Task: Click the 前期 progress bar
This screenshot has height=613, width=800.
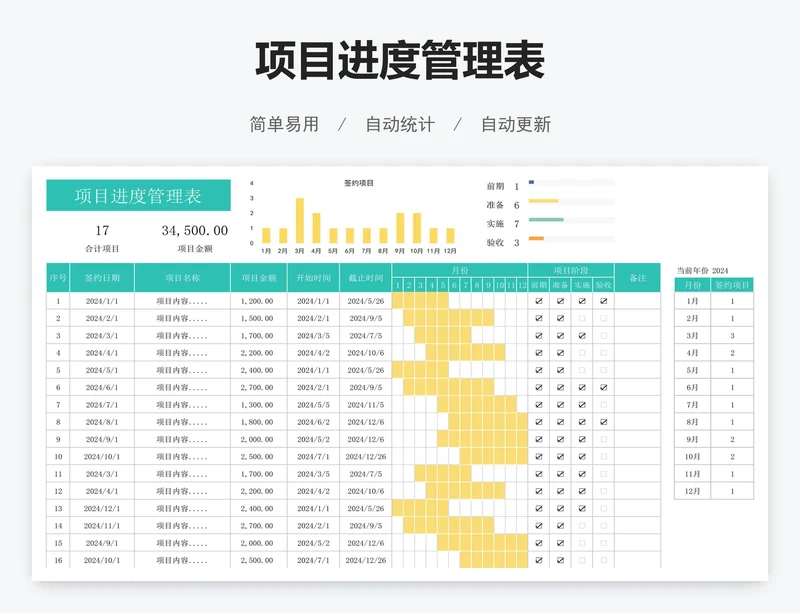Action: pos(571,182)
